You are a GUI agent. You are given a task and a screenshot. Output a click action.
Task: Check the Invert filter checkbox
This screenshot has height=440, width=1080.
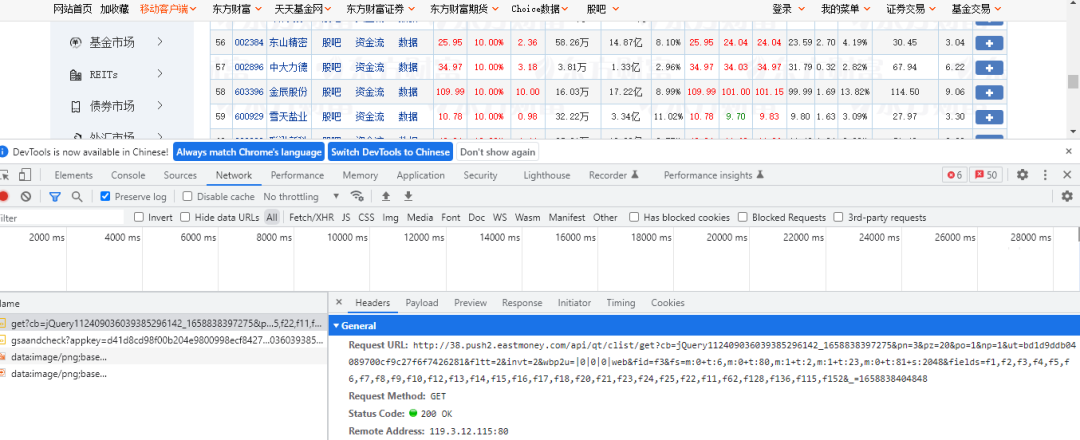pyautogui.click(x=138, y=218)
